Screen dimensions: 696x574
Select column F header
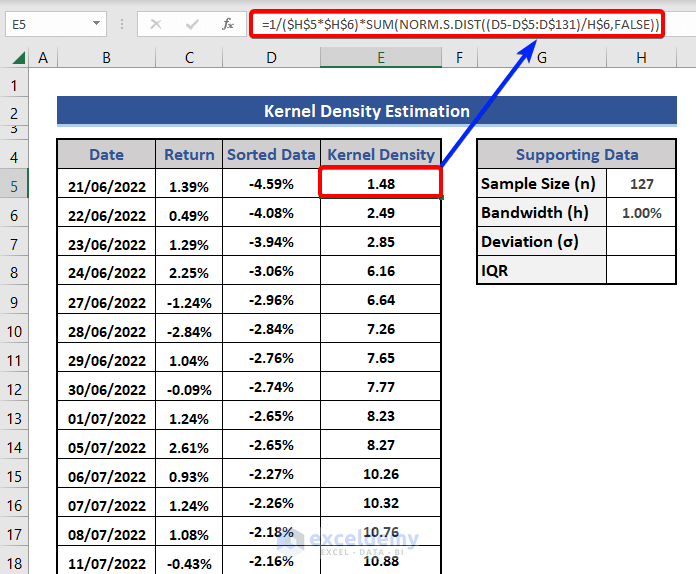[x=459, y=58]
